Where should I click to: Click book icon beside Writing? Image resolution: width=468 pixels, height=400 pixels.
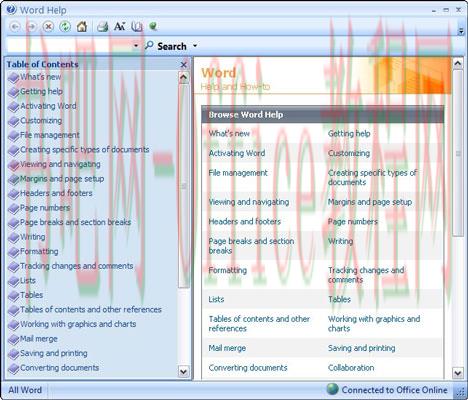click(x=14, y=237)
